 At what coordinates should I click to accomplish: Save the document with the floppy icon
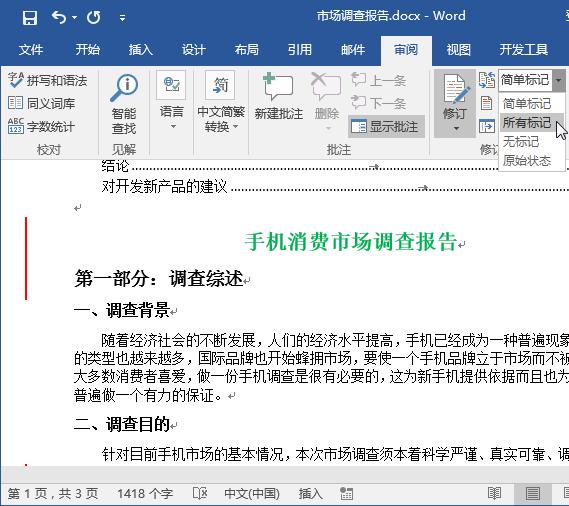coord(29,17)
